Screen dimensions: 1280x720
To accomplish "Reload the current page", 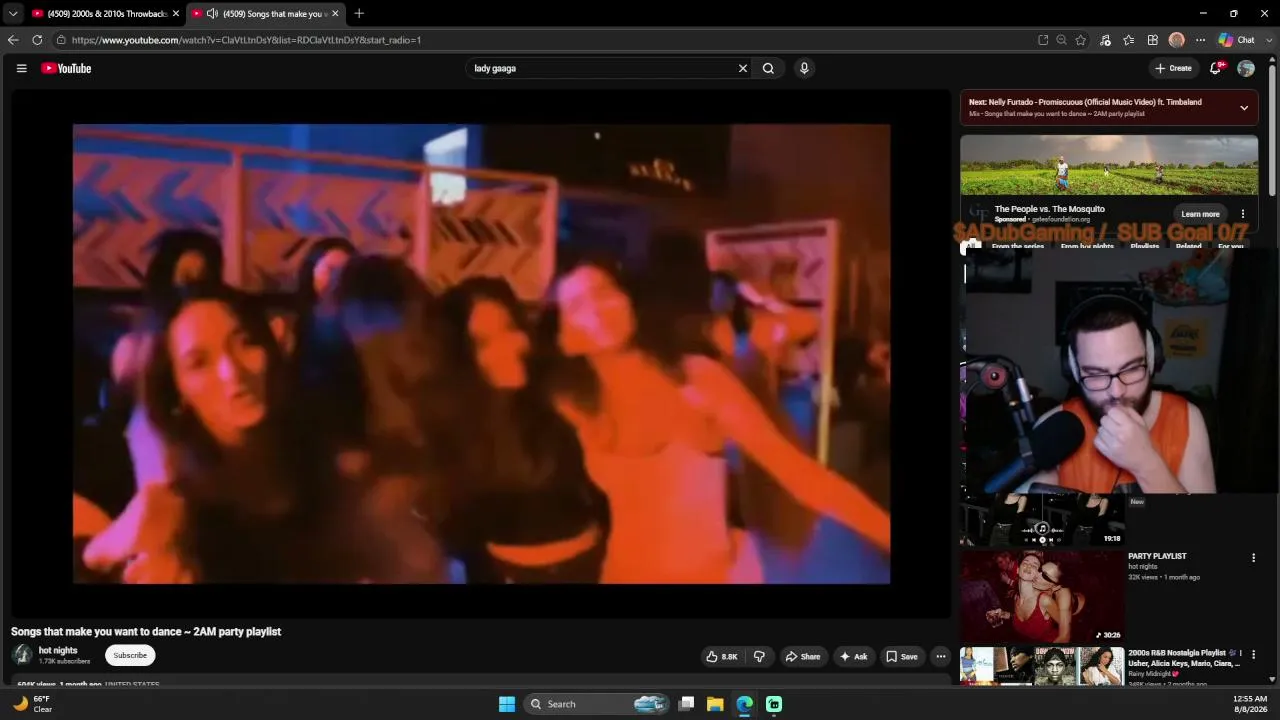I will click(37, 40).
